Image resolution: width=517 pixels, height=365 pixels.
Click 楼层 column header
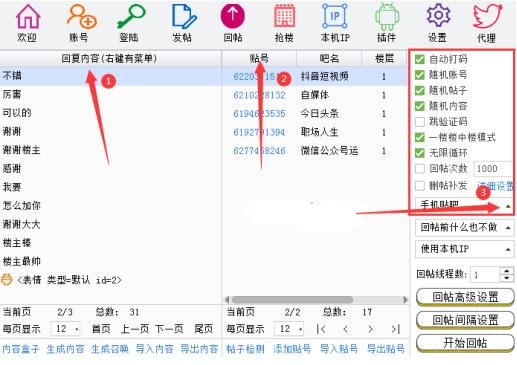384,59
